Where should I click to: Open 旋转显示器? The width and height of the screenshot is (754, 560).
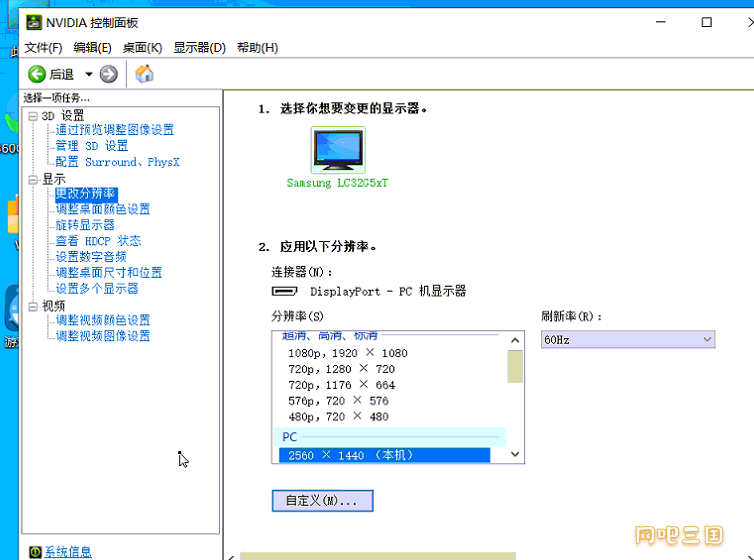pos(85,225)
